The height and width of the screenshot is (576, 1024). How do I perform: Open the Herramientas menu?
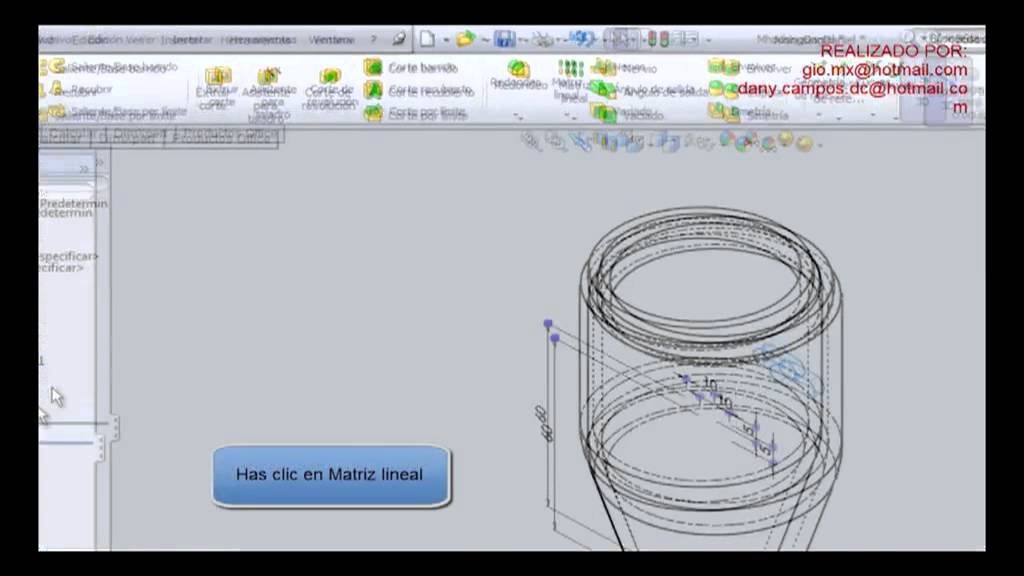pyautogui.click(x=259, y=40)
